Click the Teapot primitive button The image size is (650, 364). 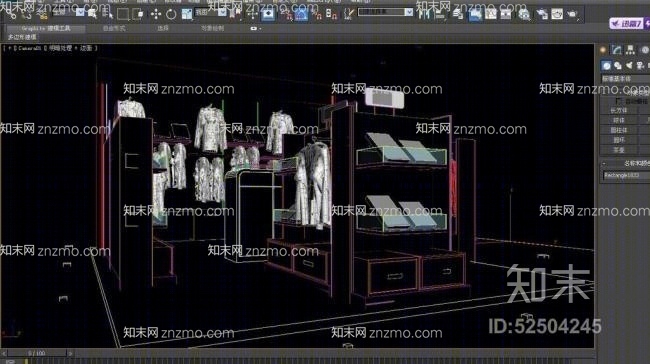click(x=619, y=150)
